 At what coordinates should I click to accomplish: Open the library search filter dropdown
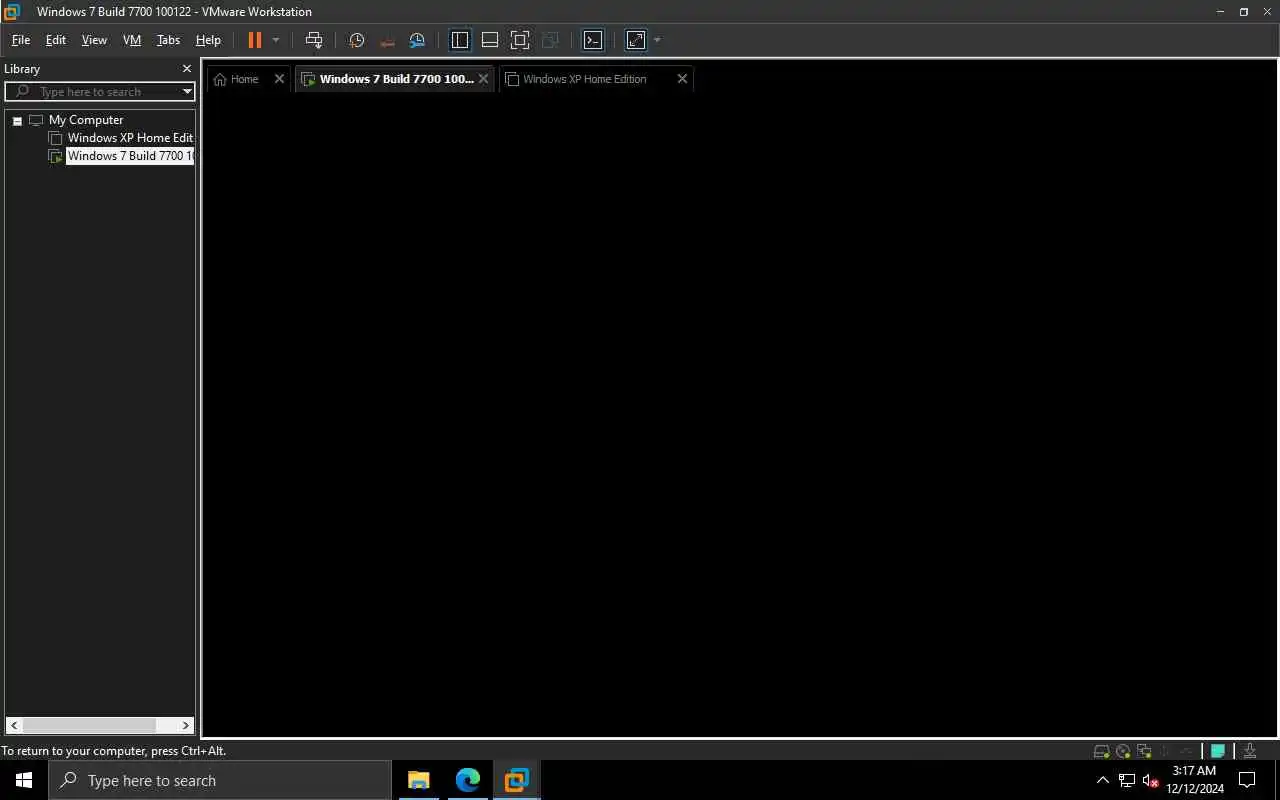pos(187,92)
